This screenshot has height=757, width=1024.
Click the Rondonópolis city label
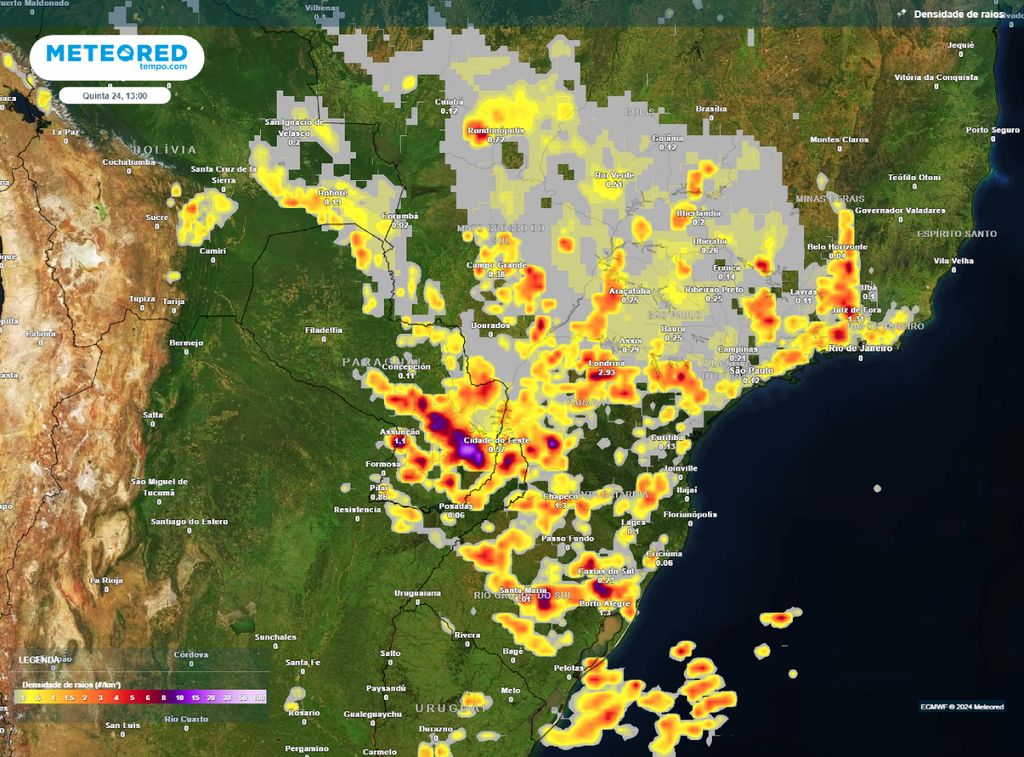tap(496, 130)
